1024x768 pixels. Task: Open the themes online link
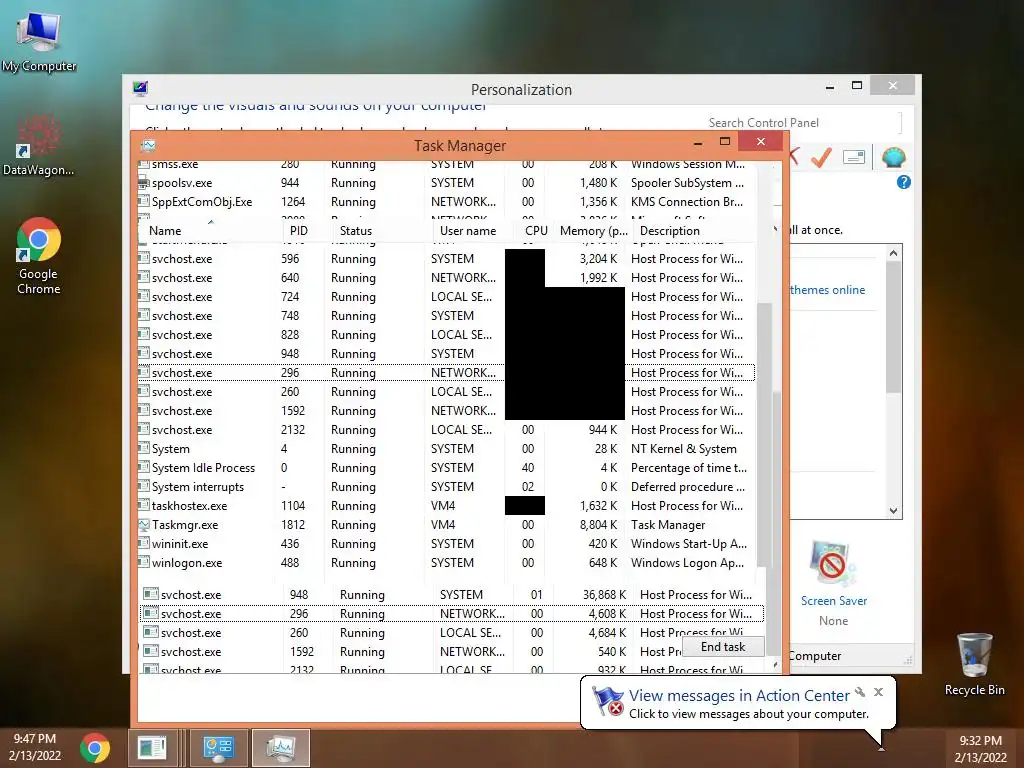pyautogui.click(x=827, y=290)
